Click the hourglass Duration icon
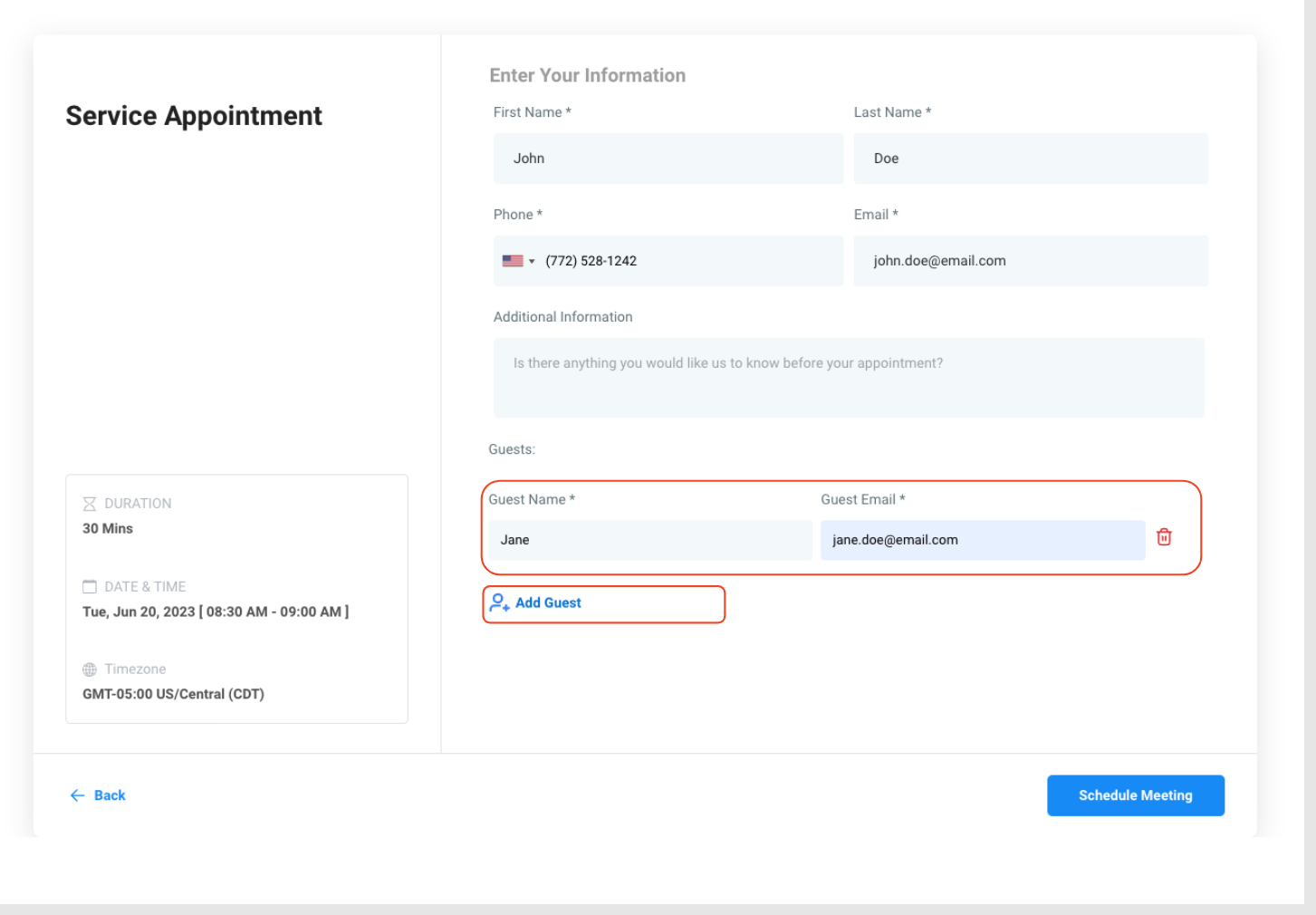Viewport: 1316px width, 915px height. coord(89,504)
